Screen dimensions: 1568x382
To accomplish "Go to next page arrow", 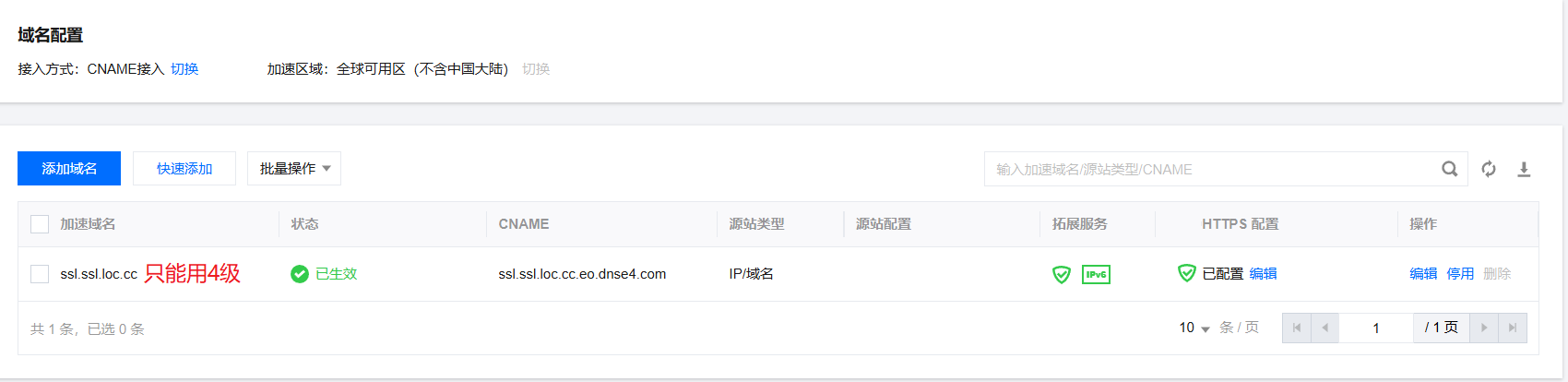I will (x=1484, y=328).
